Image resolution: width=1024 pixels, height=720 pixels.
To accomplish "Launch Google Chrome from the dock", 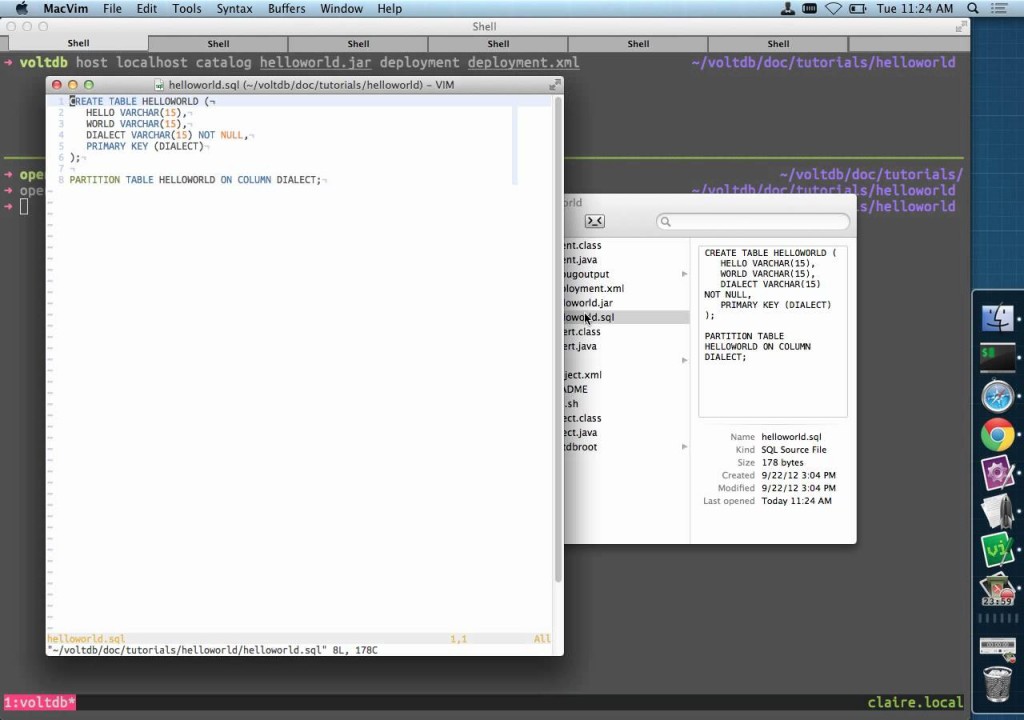I will coord(997,435).
